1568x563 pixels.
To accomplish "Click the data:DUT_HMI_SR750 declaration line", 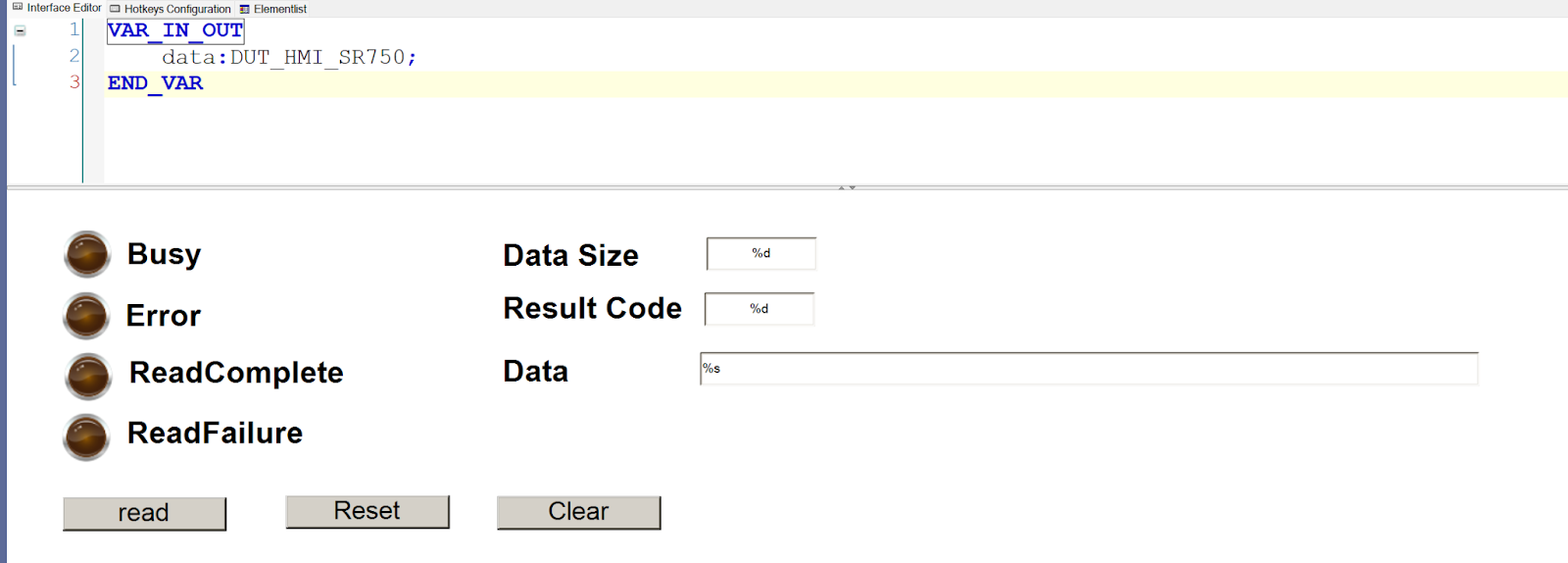I will (x=289, y=57).
